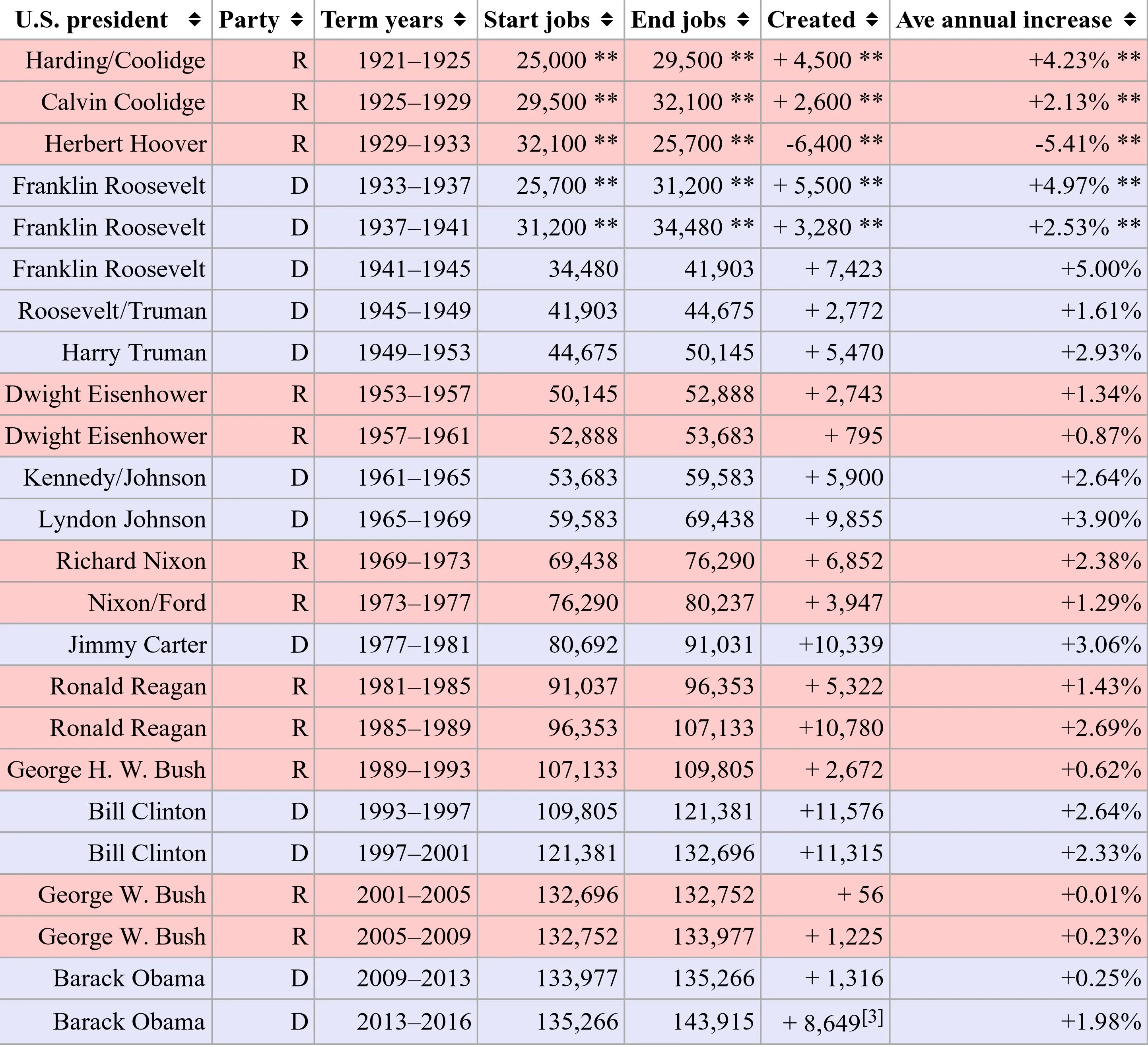Select the 143,915 end jobs cell
The width and height of the screenshot is (1148, 1047).
713,1022
